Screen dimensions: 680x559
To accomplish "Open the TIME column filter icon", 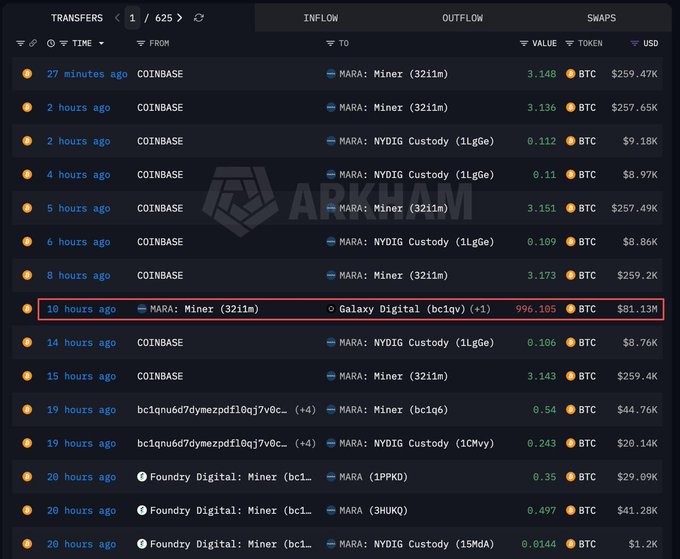I will click(64, 43).
